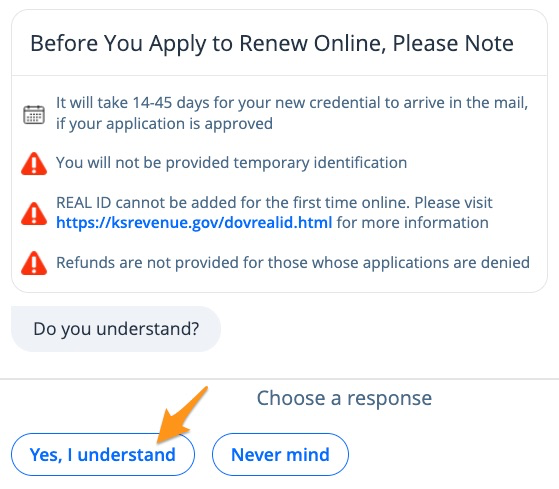This screenshot has height=489, width=559.
Task: Click the "for more information" text after the link
Action: click(412, 223)
